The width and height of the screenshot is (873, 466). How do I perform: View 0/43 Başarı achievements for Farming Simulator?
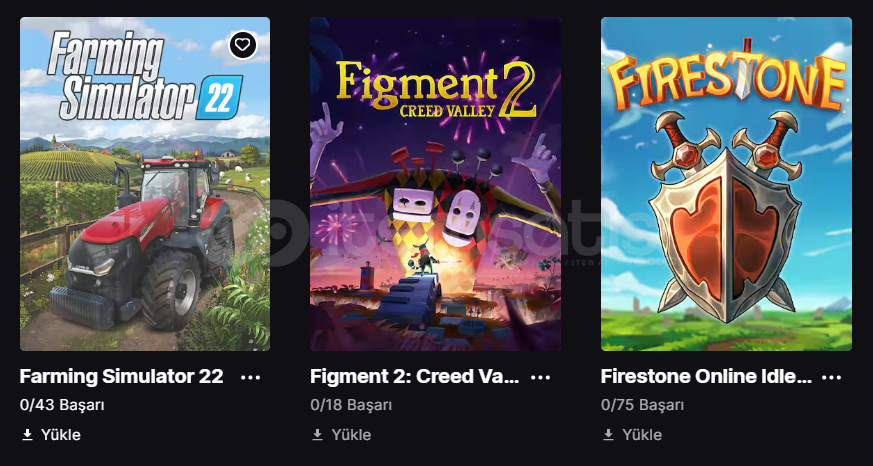(x=62, y=406)
